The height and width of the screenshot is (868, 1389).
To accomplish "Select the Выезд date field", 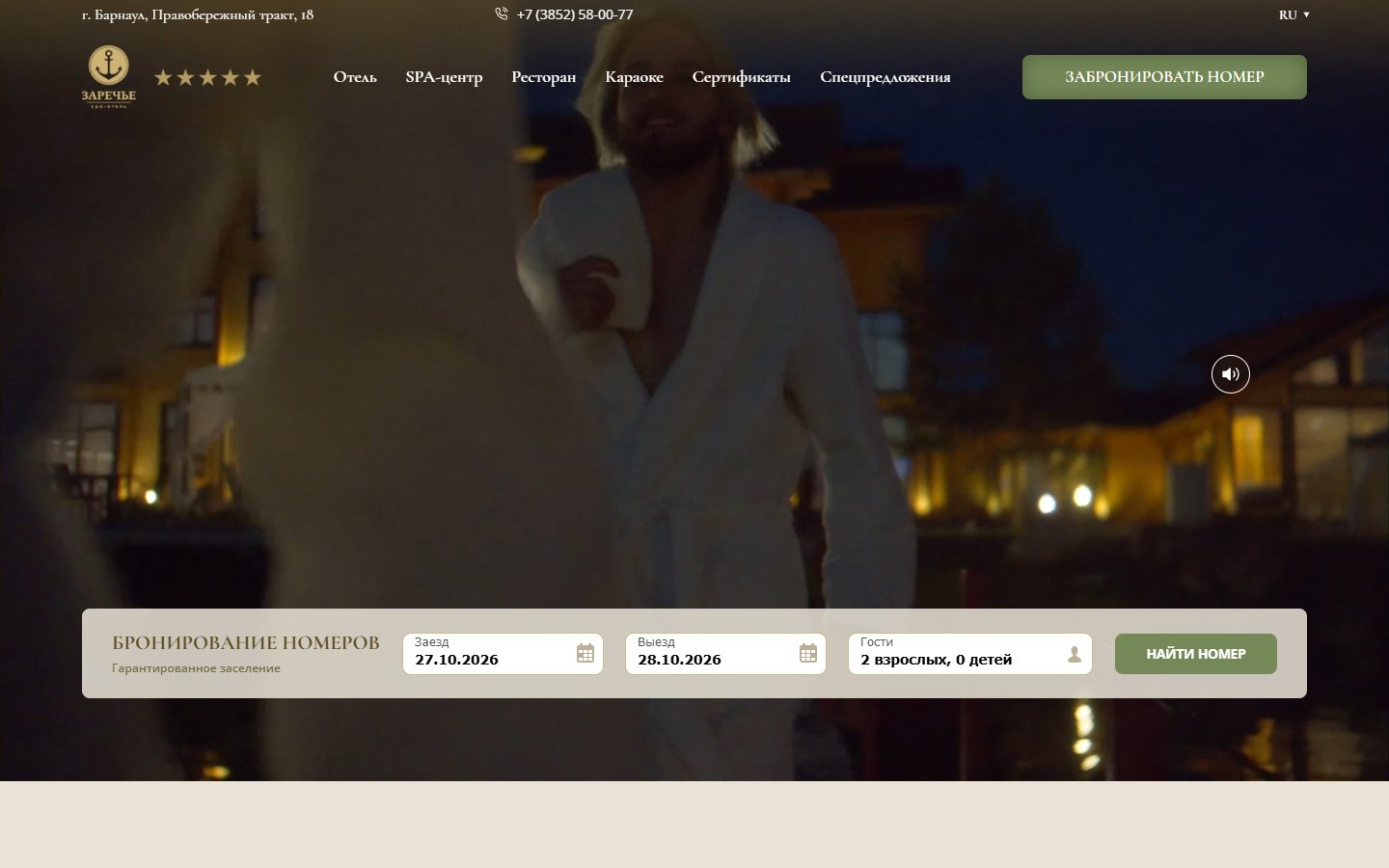I will pos(725,654).
